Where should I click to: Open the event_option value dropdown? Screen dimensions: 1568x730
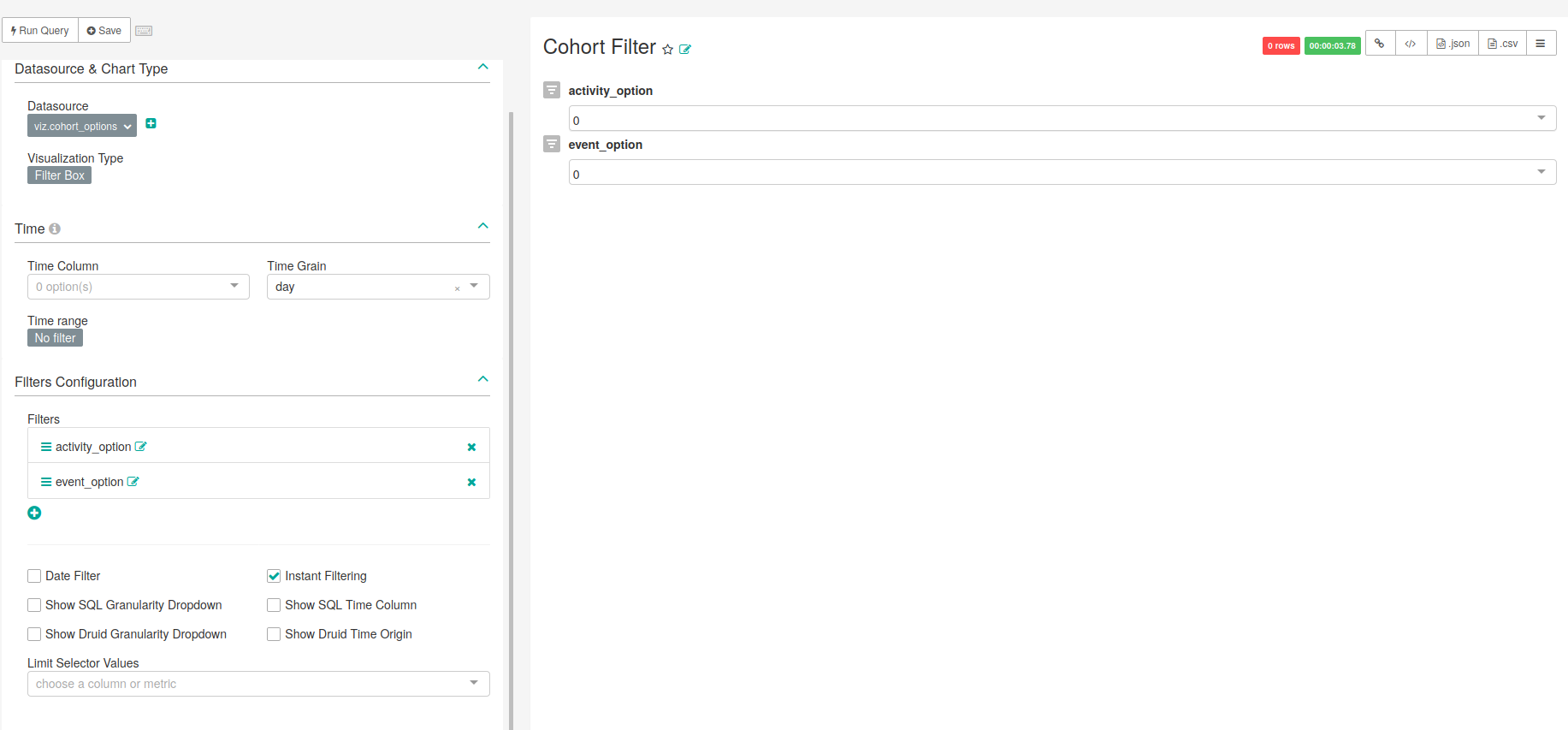pos(1062,172)
